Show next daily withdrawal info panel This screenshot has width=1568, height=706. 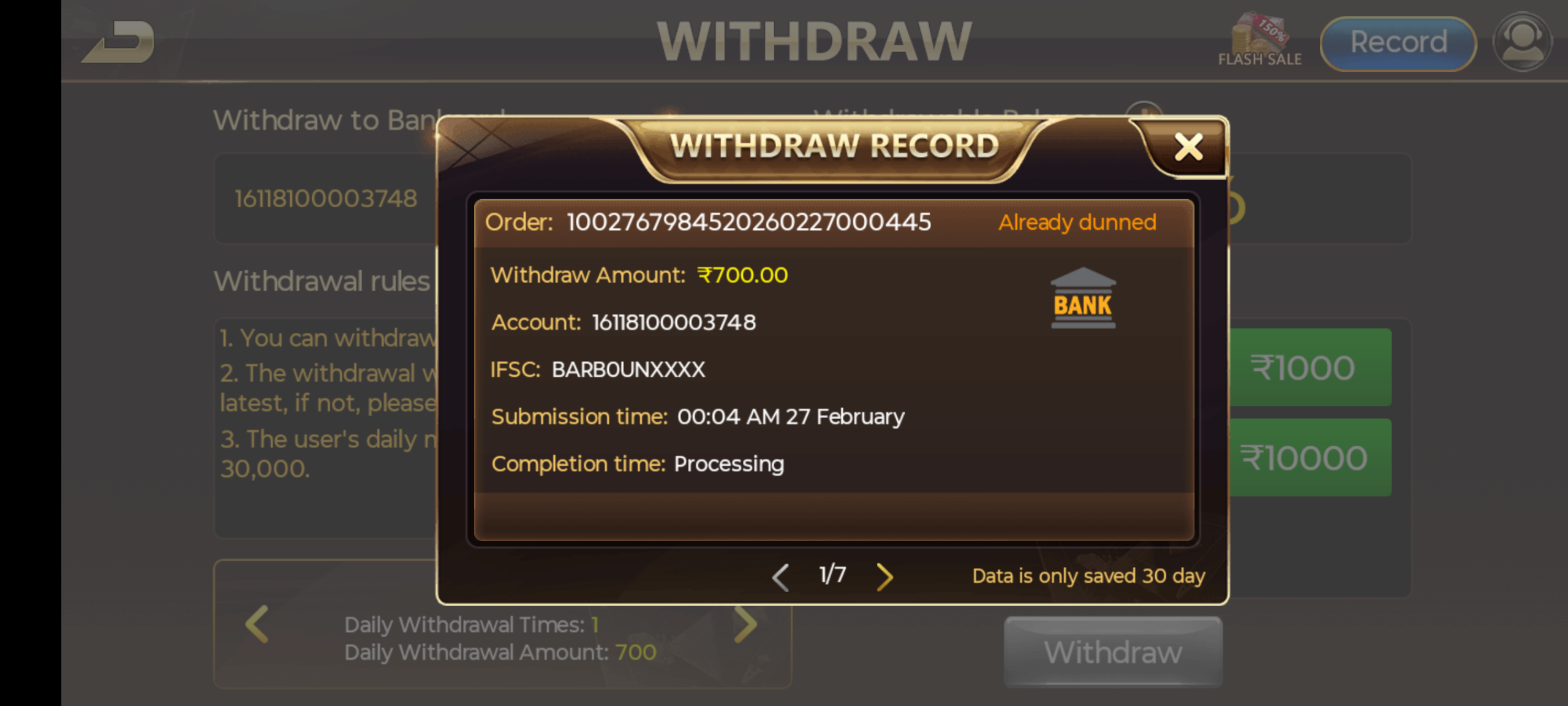(x=745, y=624)
